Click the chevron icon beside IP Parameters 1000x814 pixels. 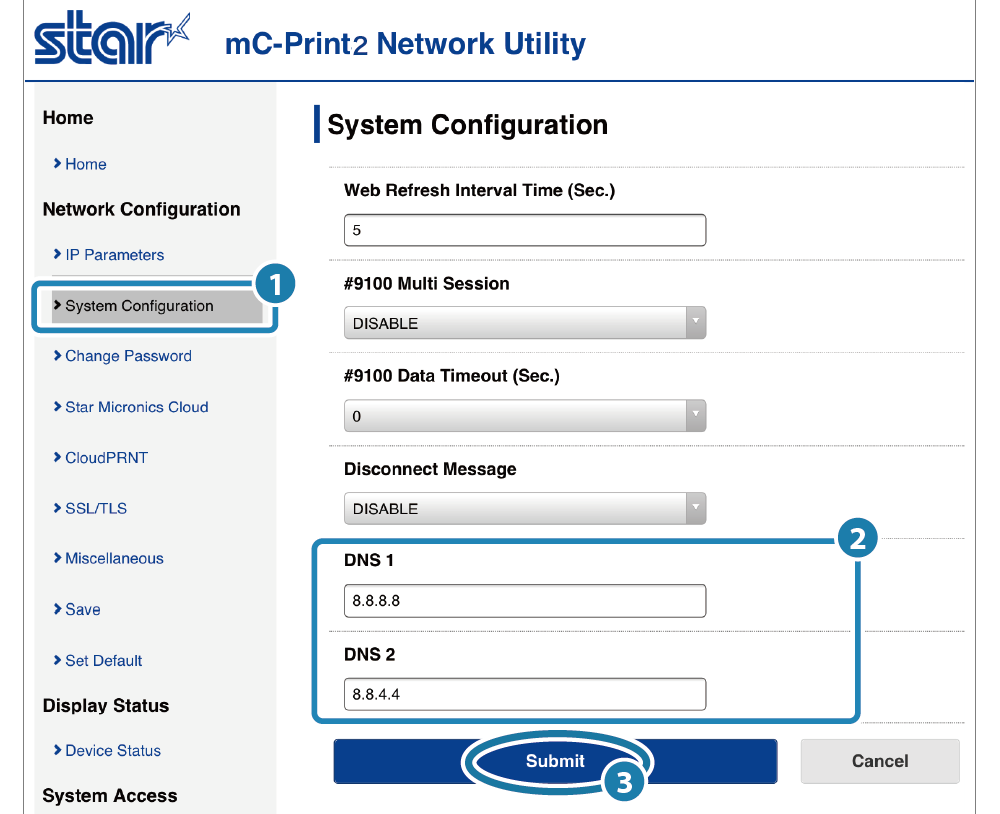point(57,254)
